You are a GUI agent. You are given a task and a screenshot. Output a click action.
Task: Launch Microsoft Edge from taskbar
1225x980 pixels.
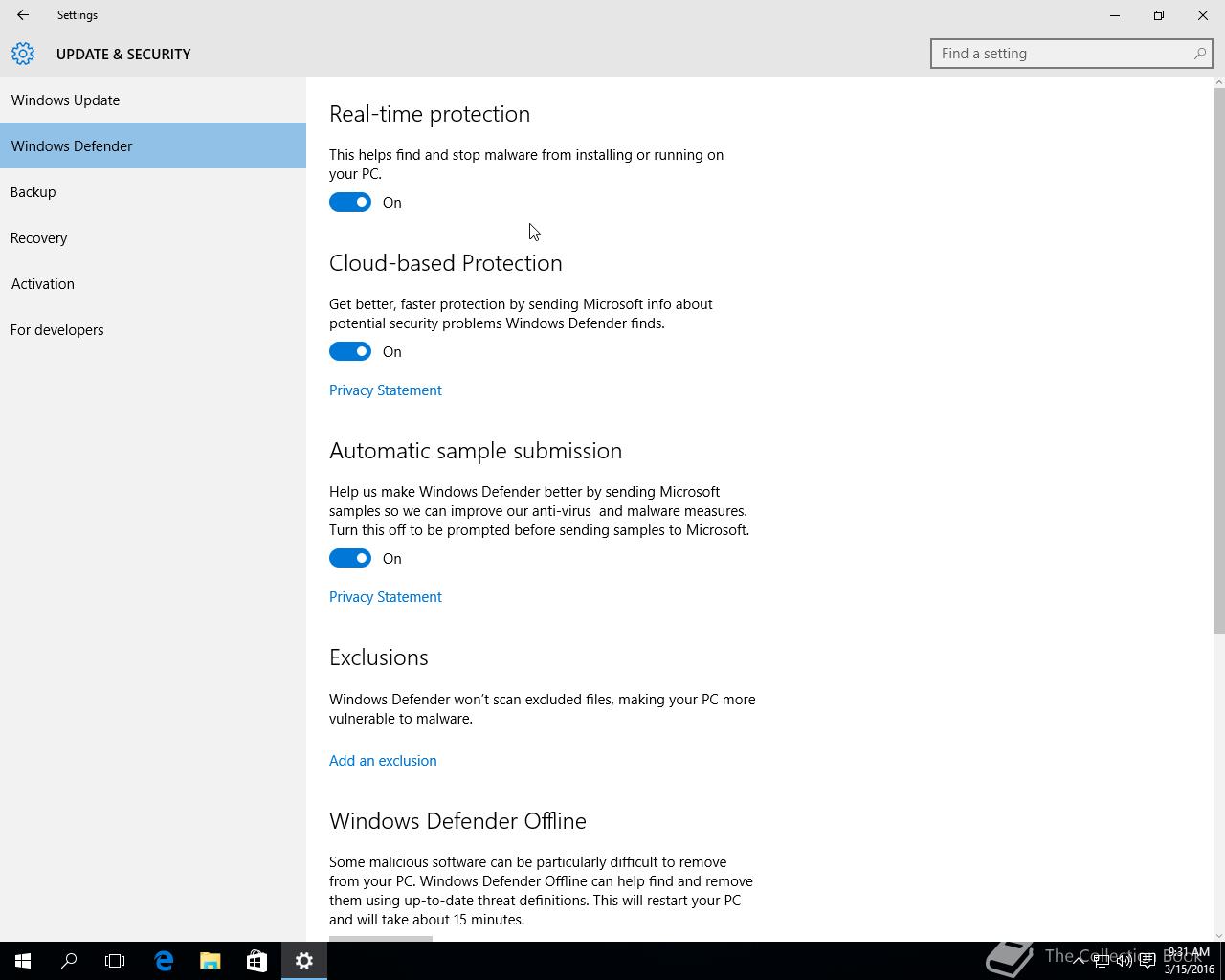pos(164,961)
